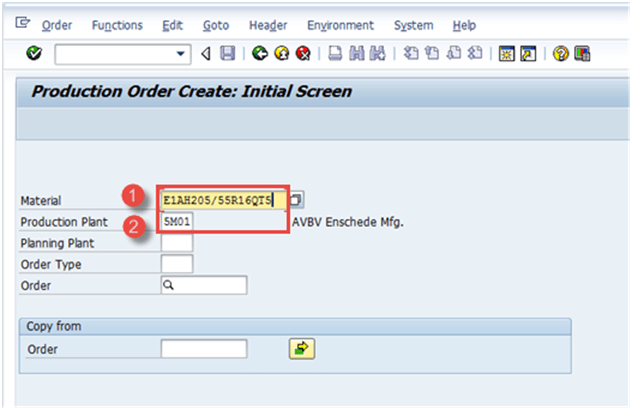This screenshot has width=632, height=410.
Task: Open the Order menu
Action: pyautogui.click(x=57, y=25)
